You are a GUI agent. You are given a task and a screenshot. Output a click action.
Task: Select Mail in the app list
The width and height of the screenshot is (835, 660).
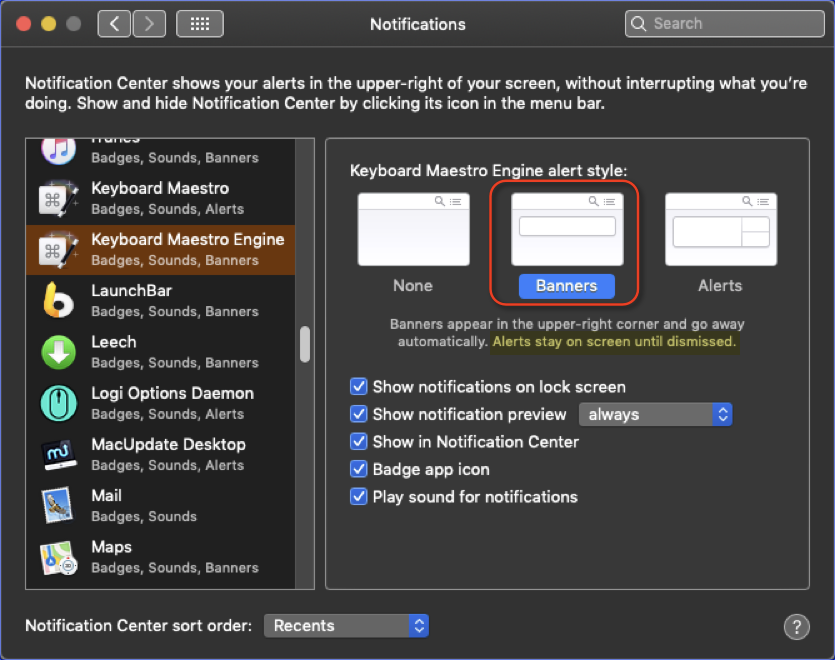tap(160, 506)
